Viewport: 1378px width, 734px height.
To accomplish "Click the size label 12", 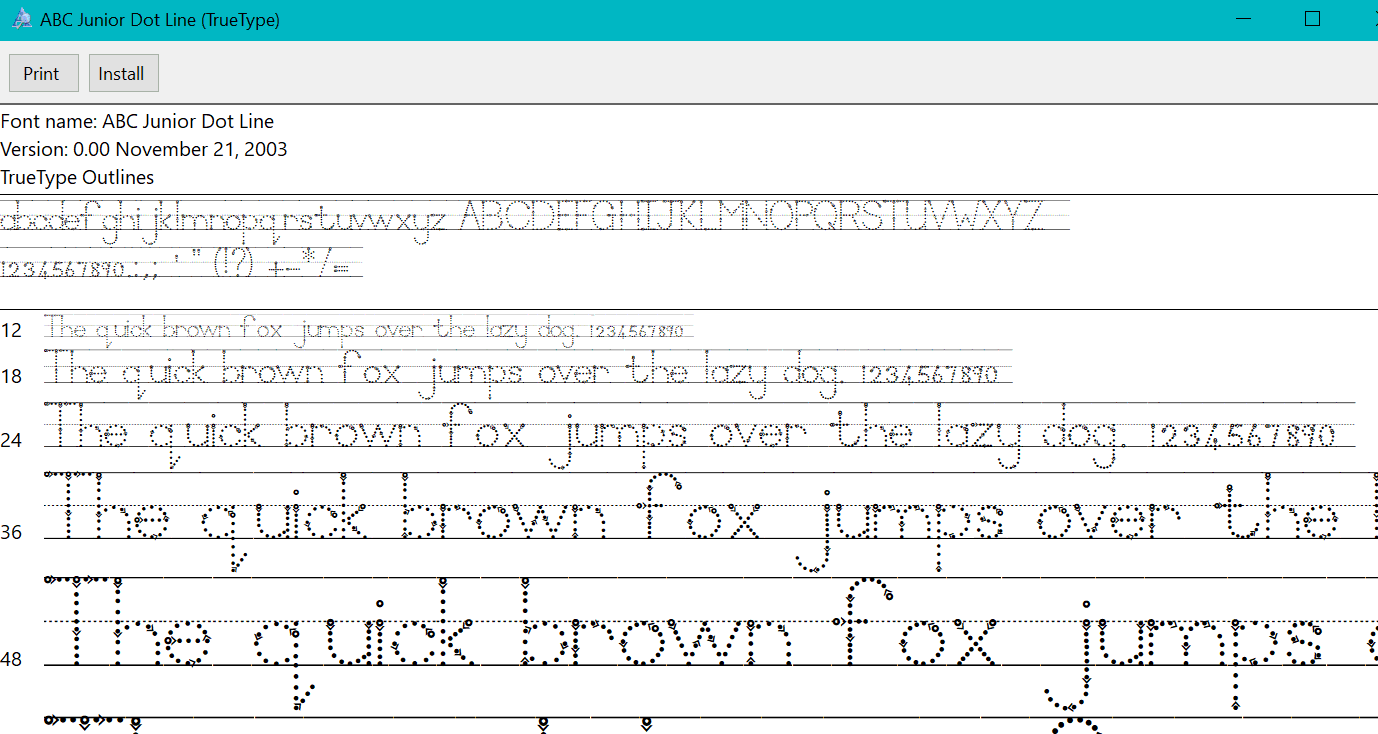I will 11,330.
